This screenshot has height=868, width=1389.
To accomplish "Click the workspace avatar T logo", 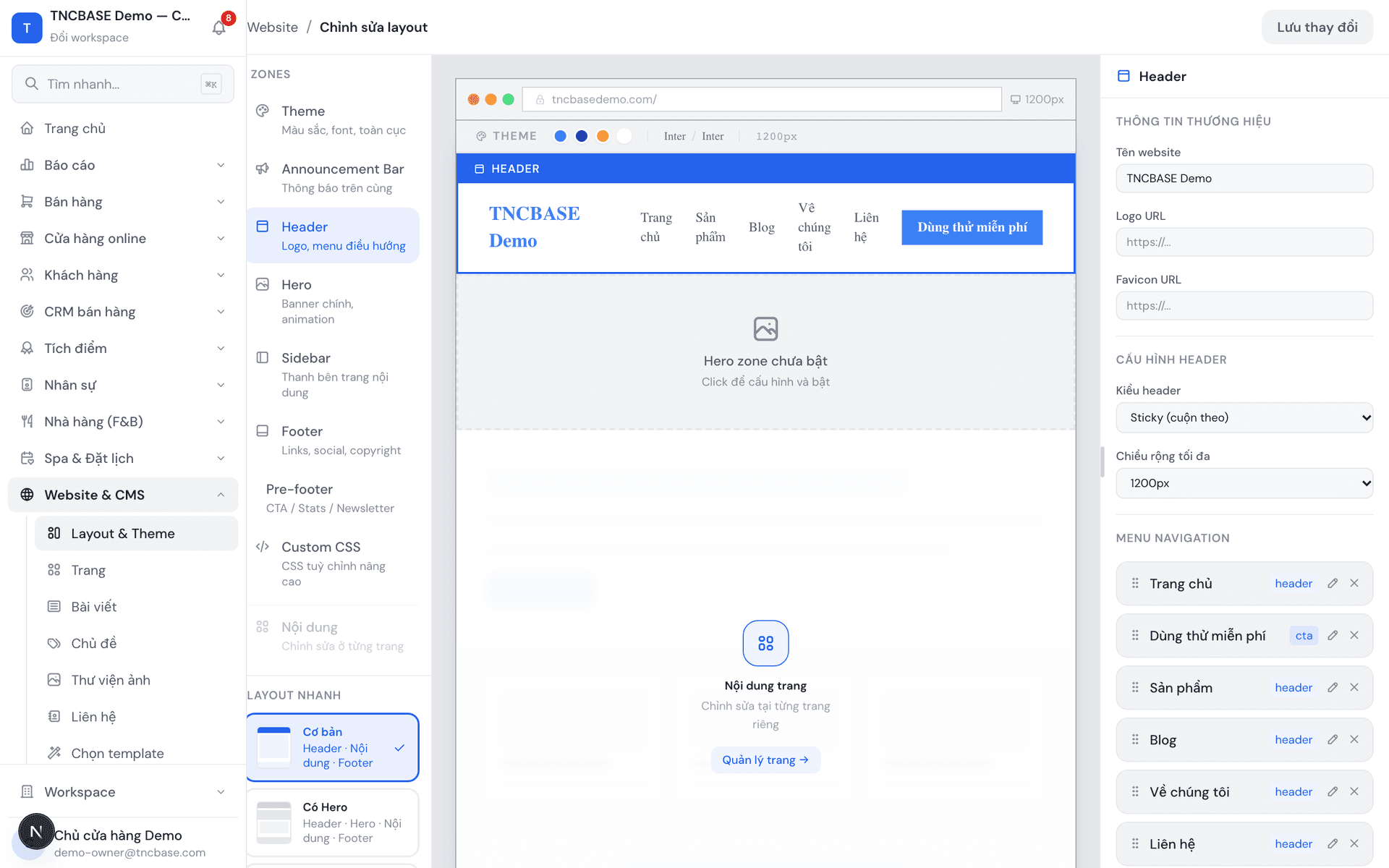I will 27,28.
